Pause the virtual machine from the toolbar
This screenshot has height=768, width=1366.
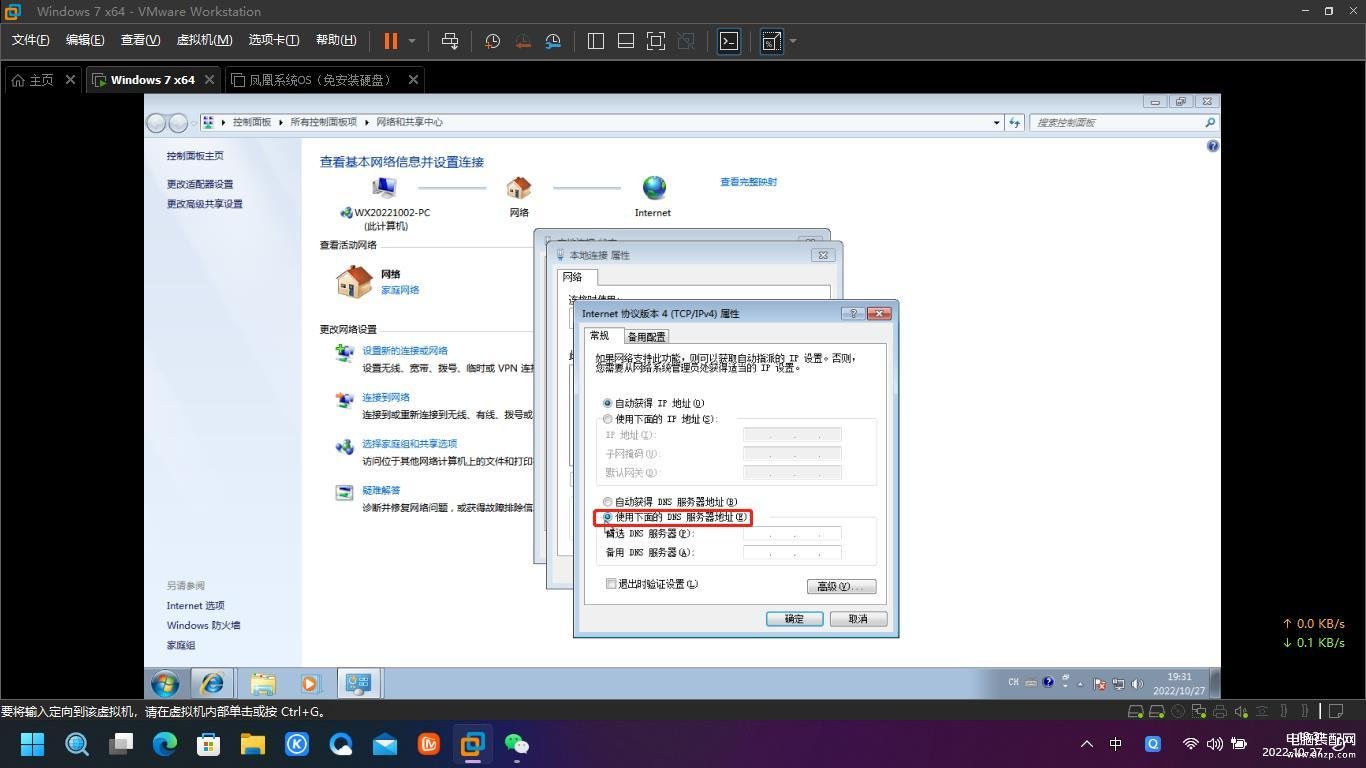pos(391,41)
